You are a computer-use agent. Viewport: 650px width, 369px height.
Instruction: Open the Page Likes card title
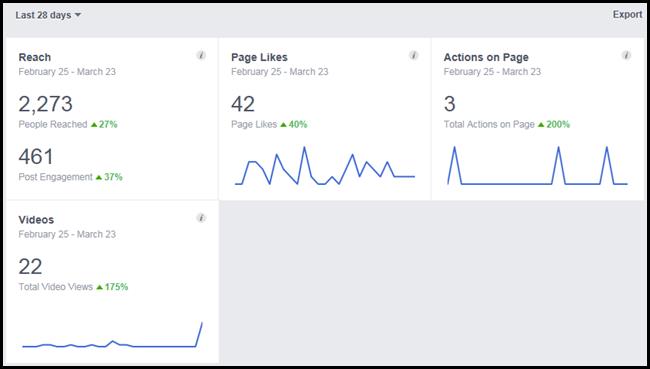click(260, 57)
